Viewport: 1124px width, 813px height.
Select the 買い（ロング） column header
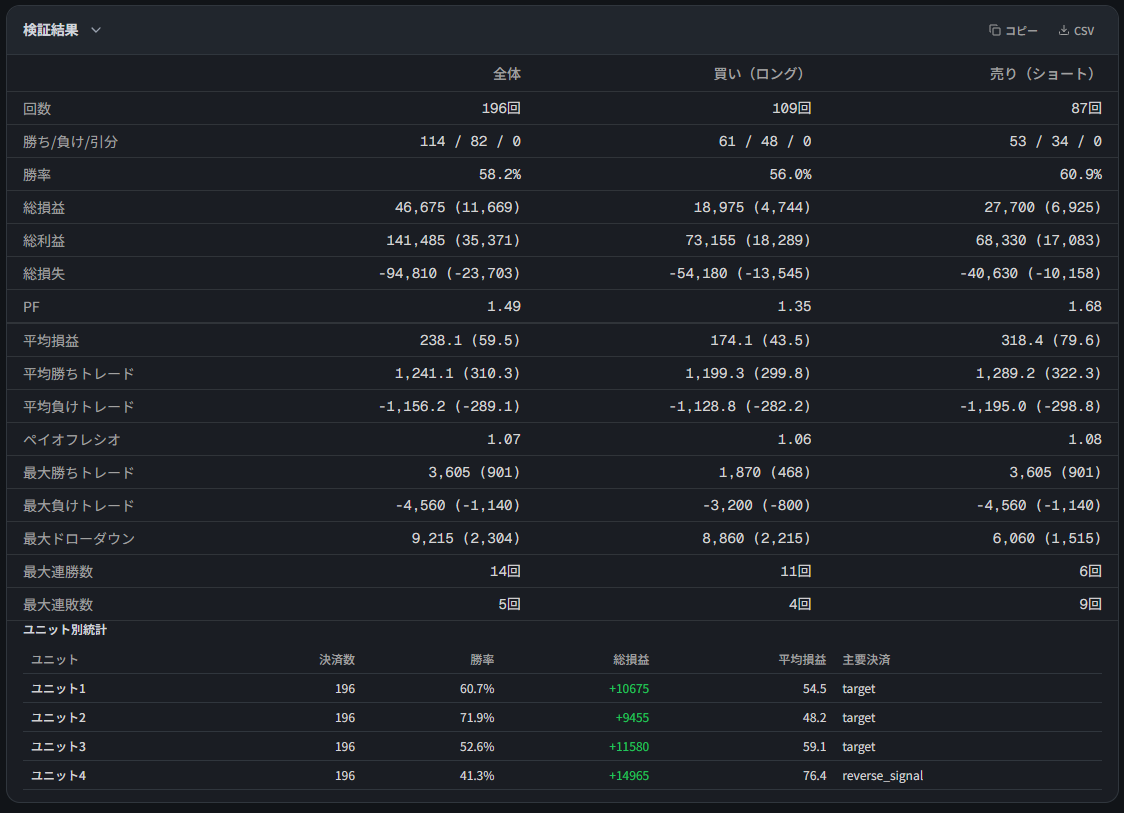tap(758, 74)
